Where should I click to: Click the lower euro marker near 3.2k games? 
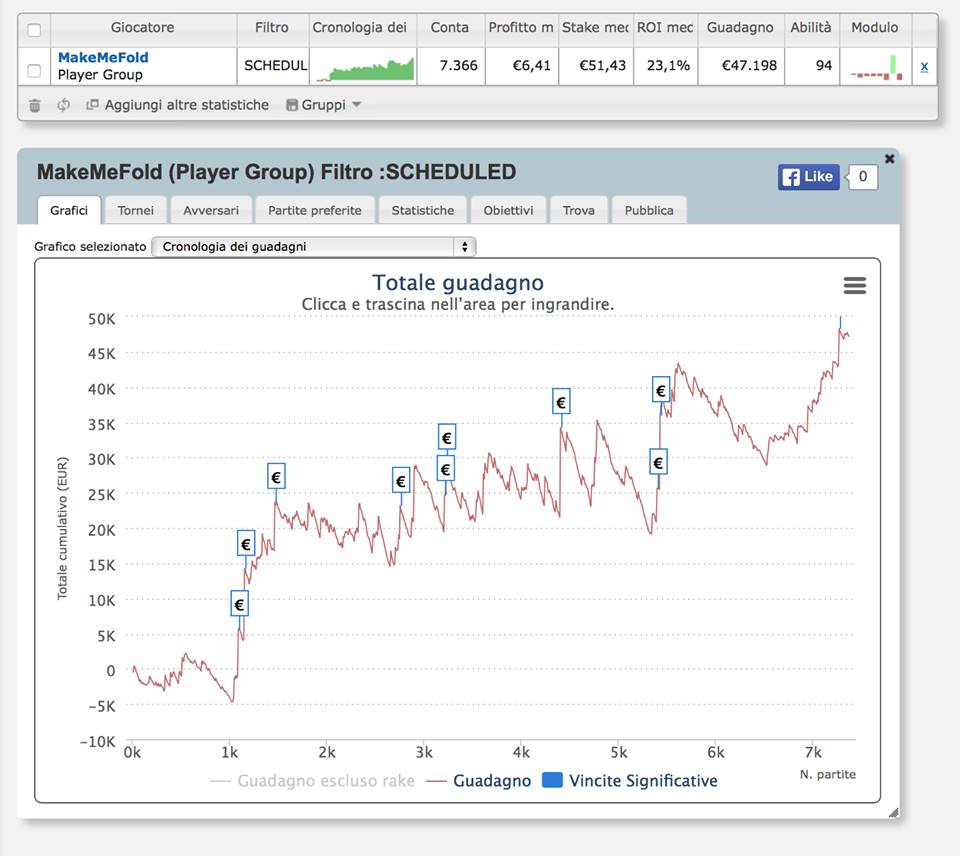446,469
